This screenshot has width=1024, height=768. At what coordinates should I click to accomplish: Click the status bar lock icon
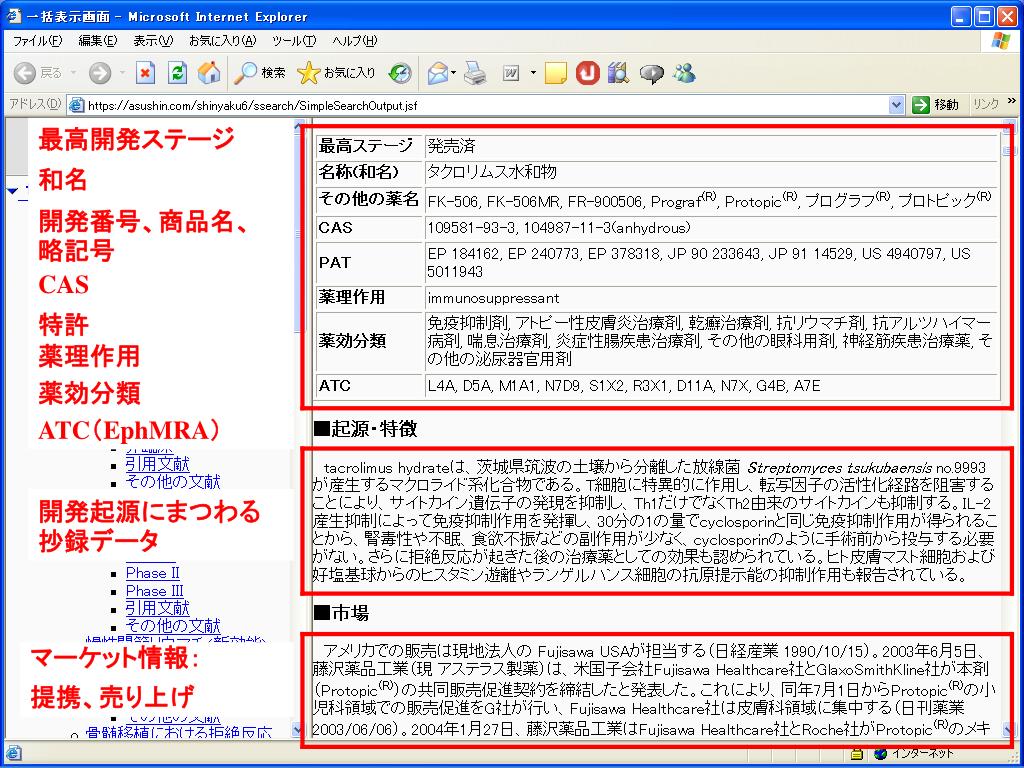pyautogui.click(x=857, y=754)
